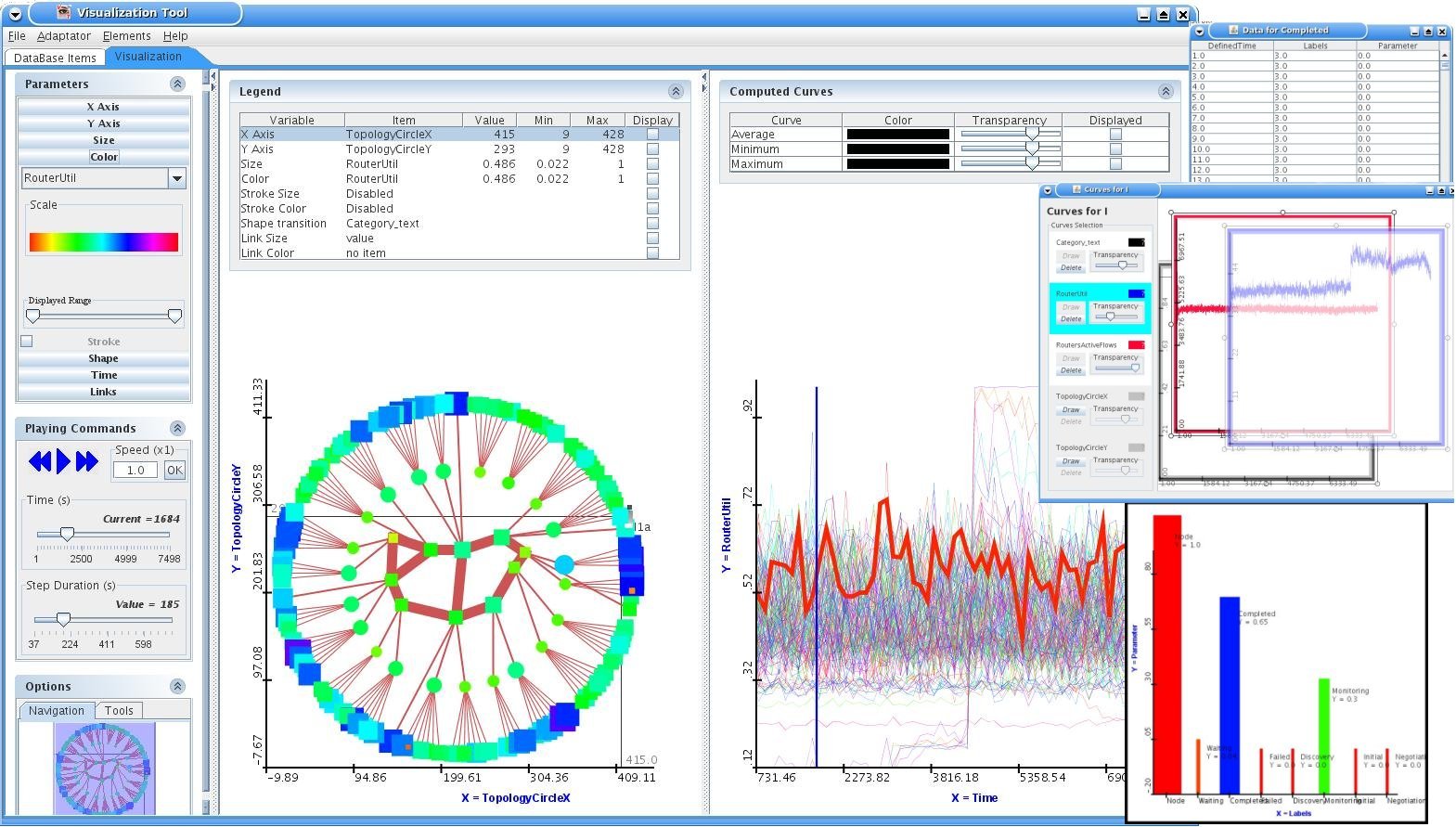Open the Adaptator menu
This screenshot has height=827, width=1456.
click(63, 36)
